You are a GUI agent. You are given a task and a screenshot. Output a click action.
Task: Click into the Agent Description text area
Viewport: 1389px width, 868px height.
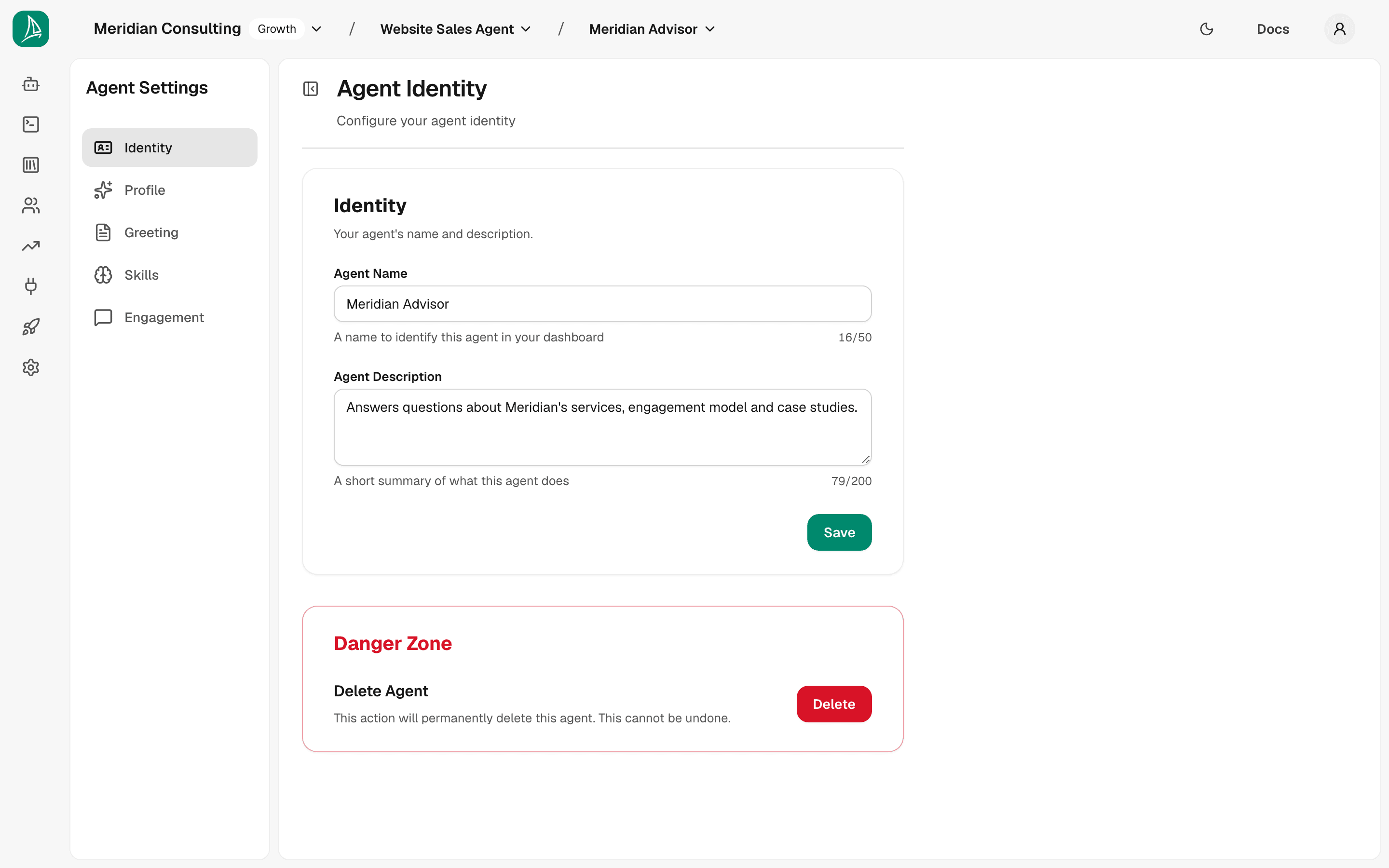[603, 427]
